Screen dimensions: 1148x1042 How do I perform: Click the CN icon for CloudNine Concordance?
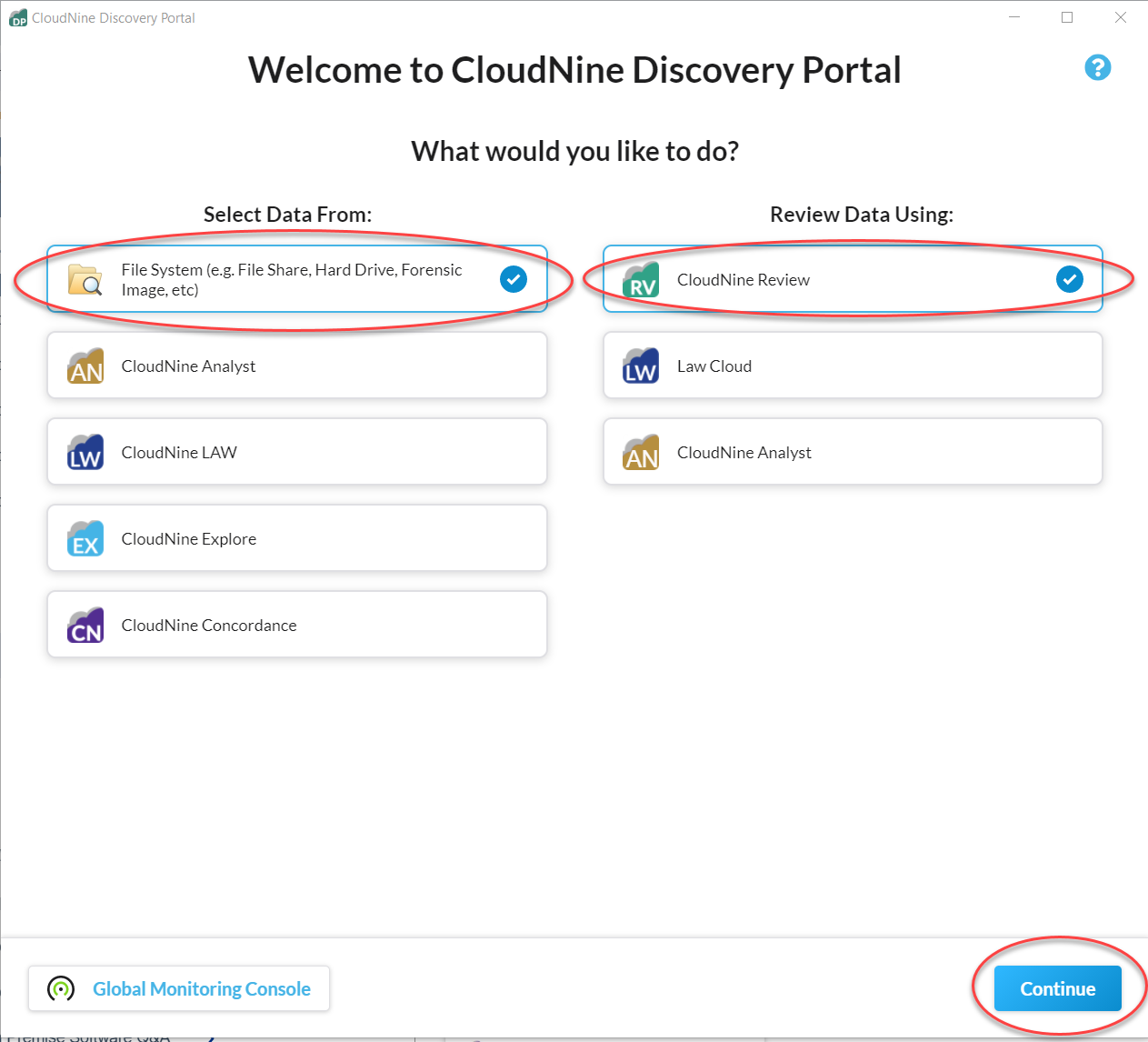pyautogui.click(x=85, y=625)
